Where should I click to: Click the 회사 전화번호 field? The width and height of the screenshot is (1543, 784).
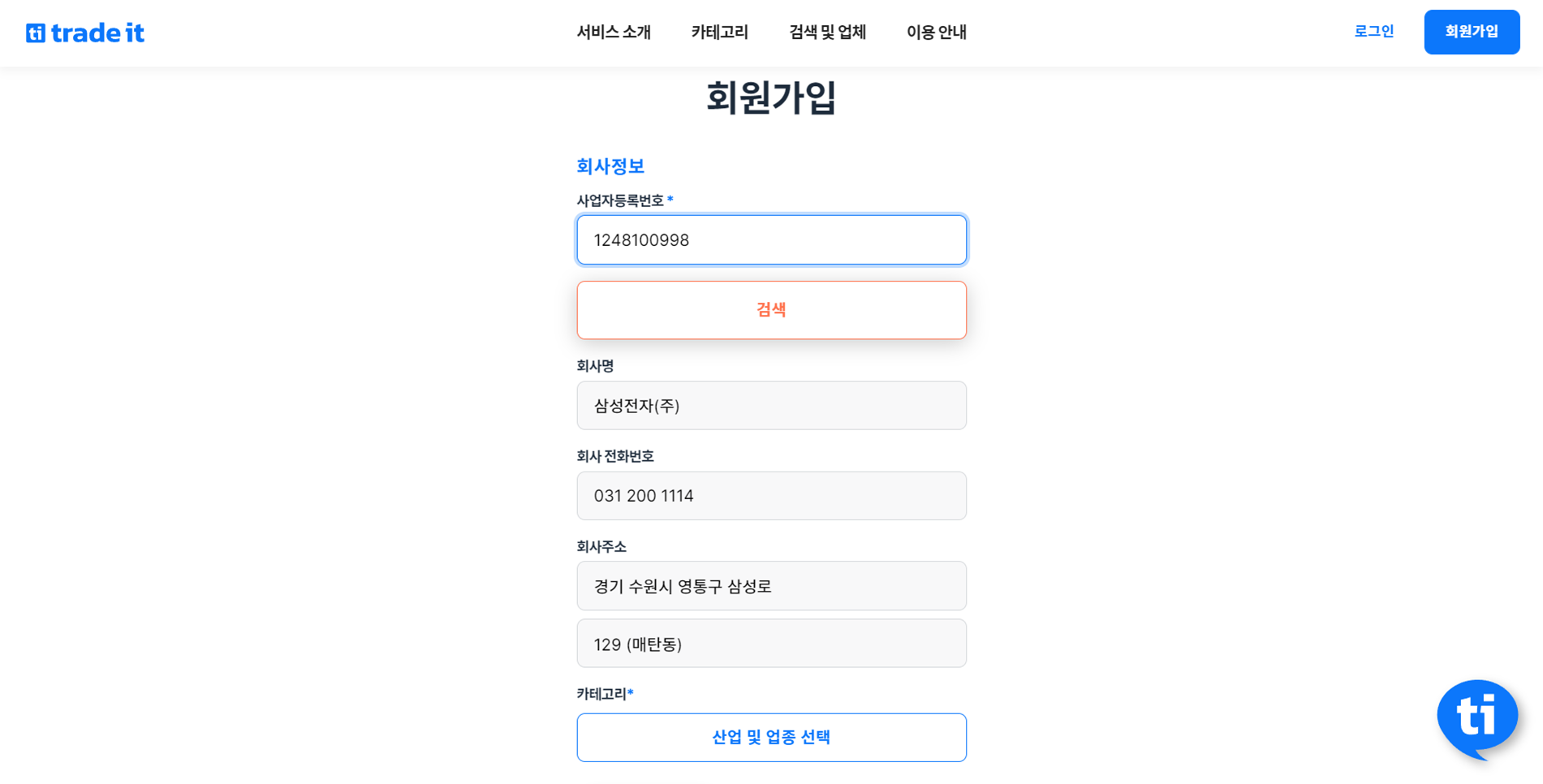coord(771,496)
